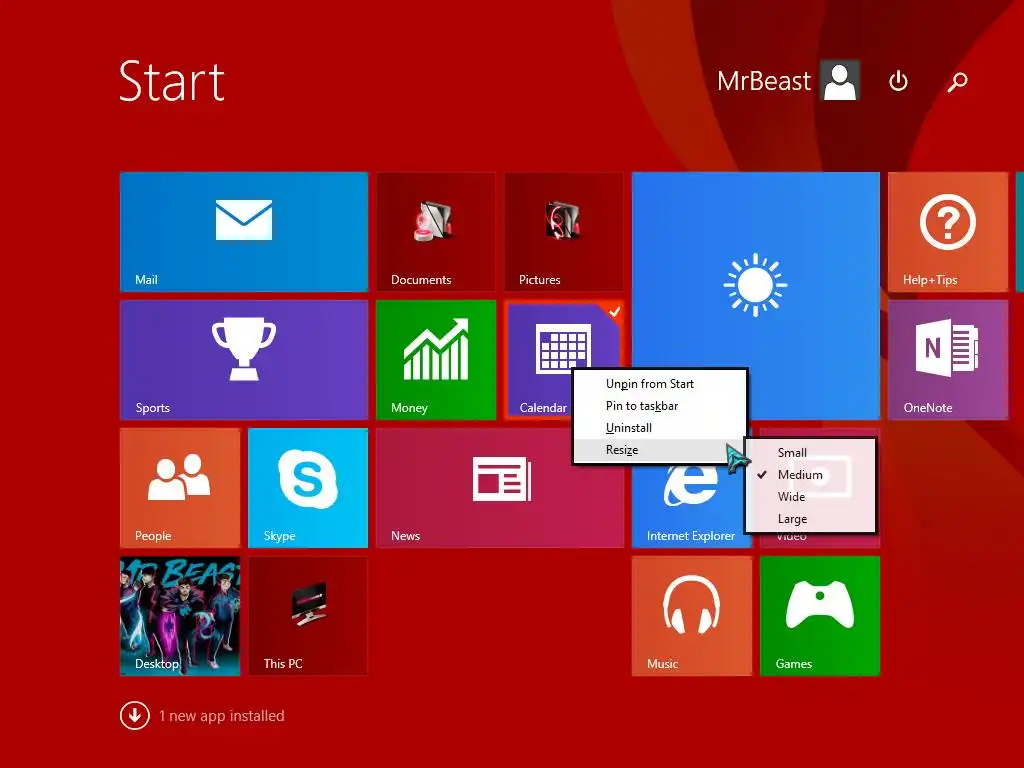Open the People tile

[x=180, y=487]
